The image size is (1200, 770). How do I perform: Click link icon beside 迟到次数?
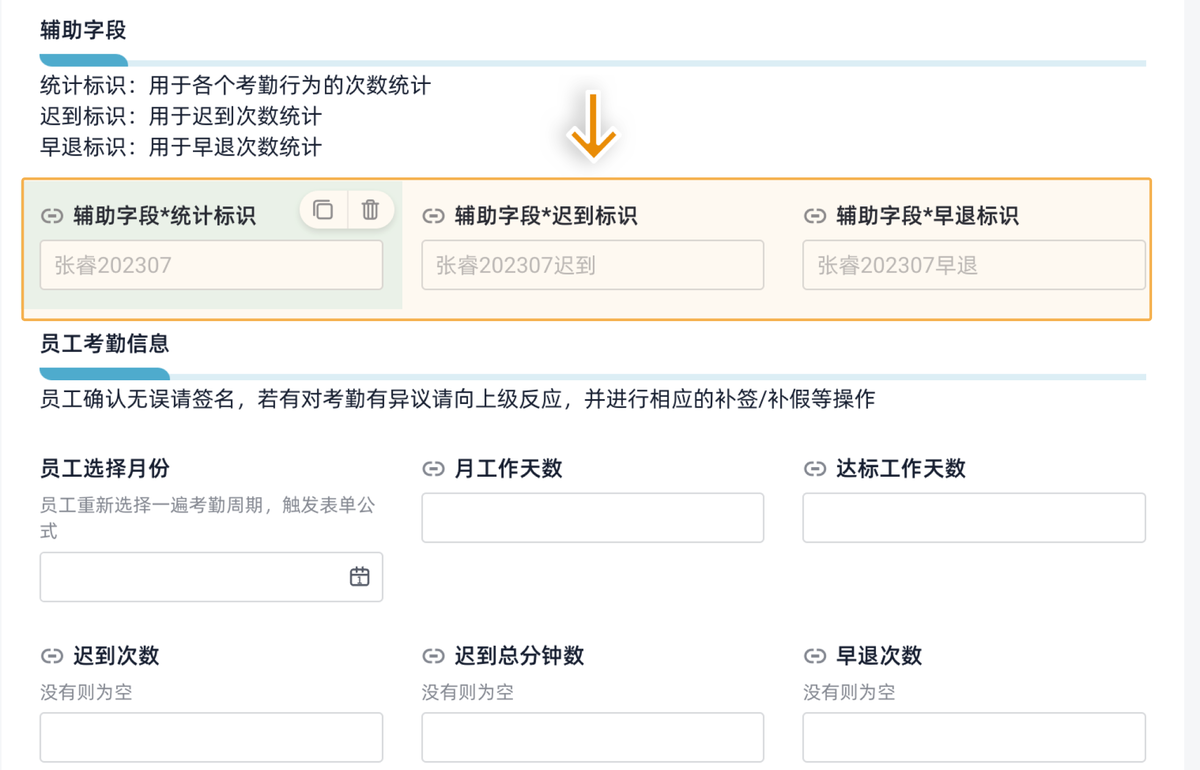[52, 656]
